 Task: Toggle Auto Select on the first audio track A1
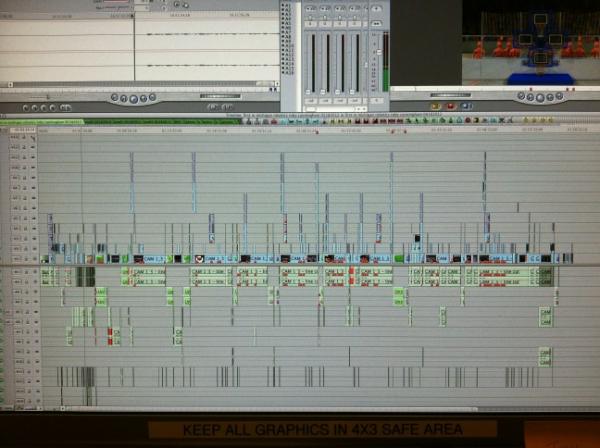point(36,272)
